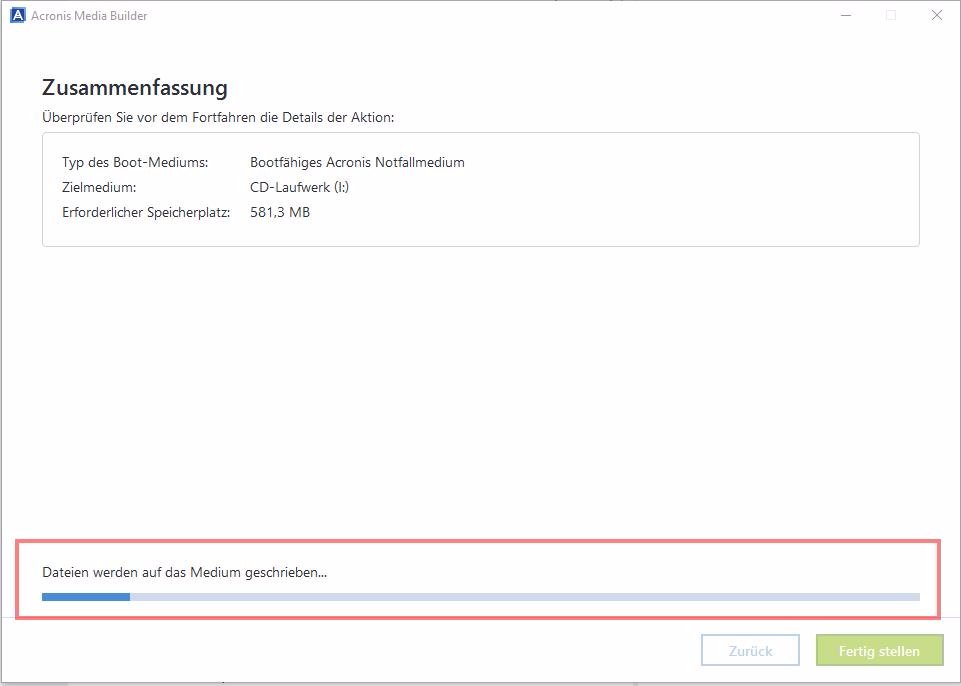Viewport: 961px width, 686px height.
Task: Click the Acronis logo icon in title bar
Action: pos(18,15)
